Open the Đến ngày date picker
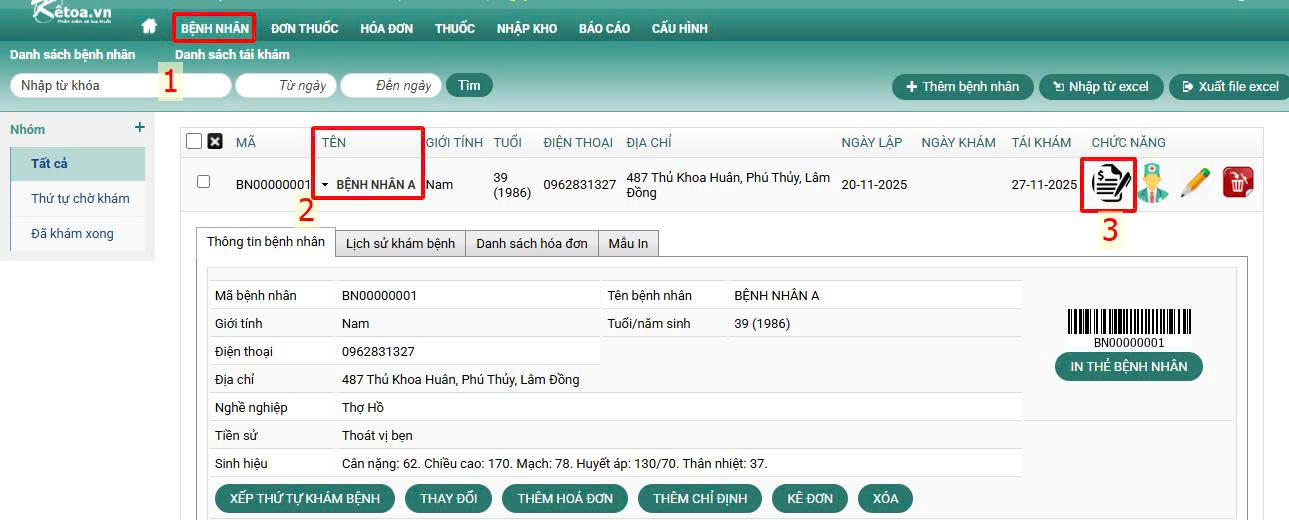Screen dimensions: 1289x520 [x=390, y=86]
